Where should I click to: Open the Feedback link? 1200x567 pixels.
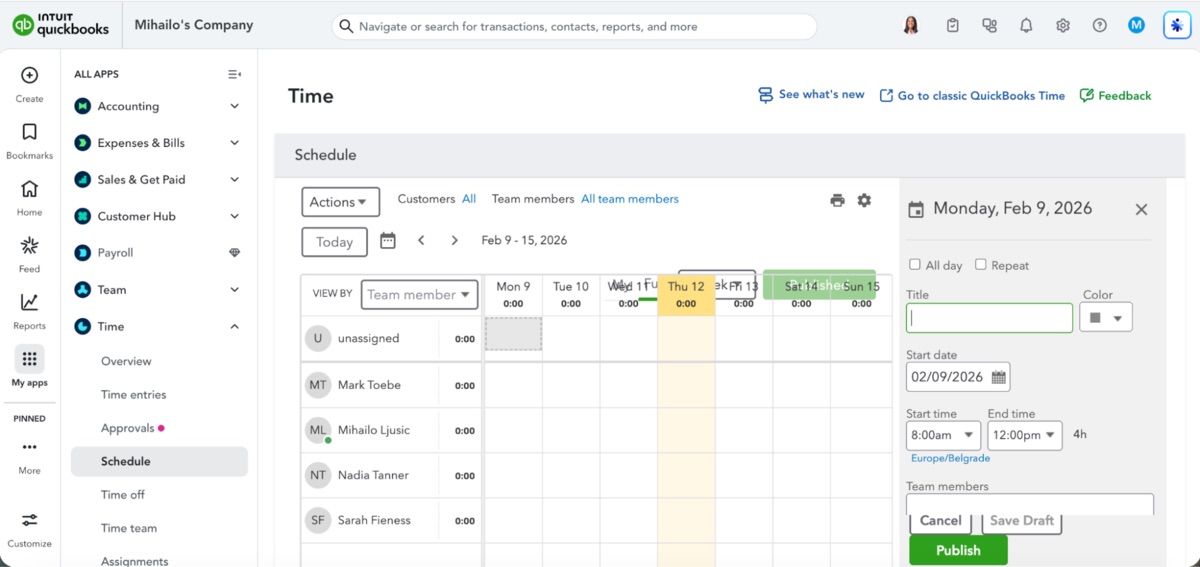[1116, 96]
